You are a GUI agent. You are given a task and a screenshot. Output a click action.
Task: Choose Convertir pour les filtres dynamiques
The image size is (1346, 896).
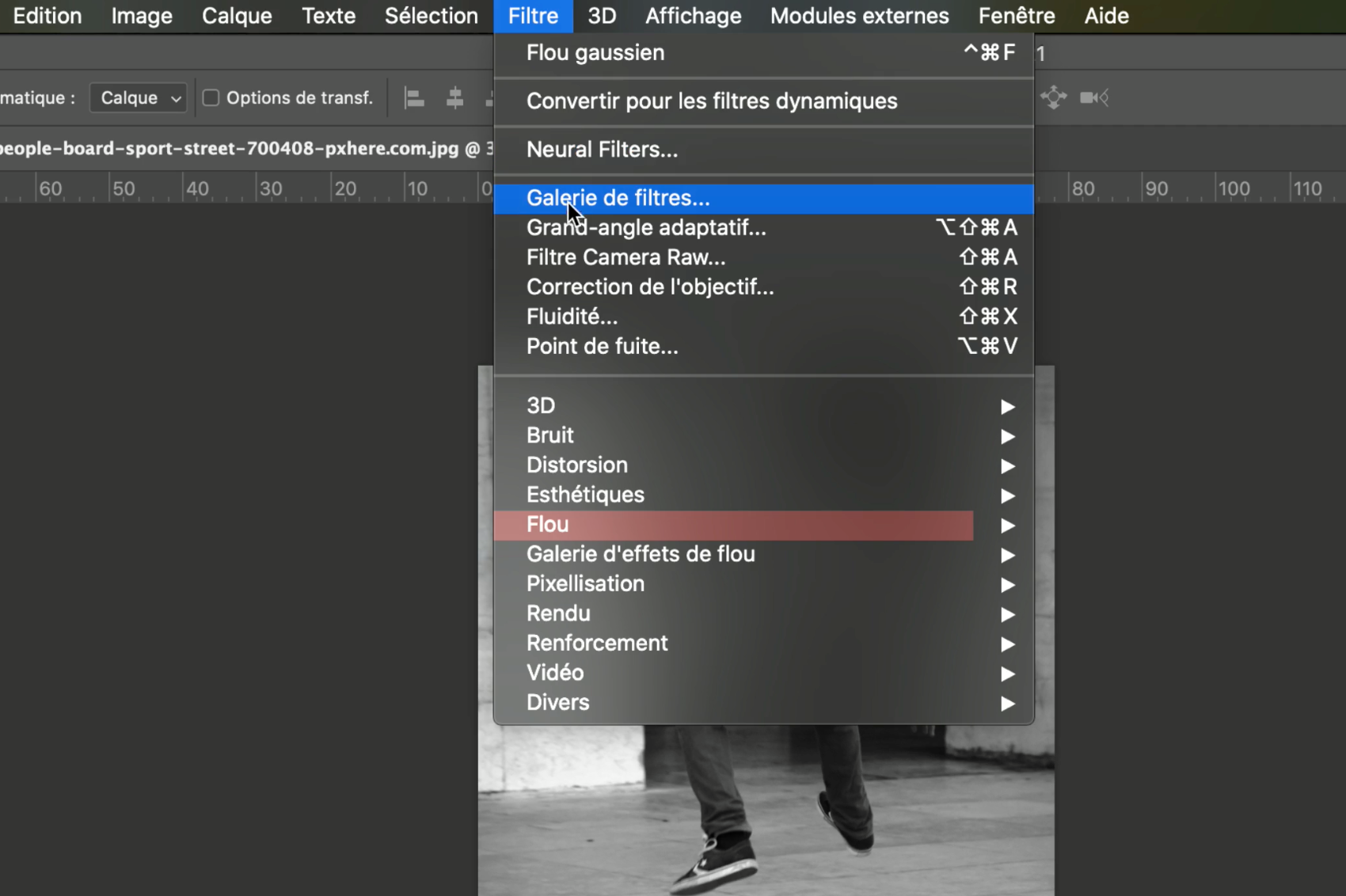[x=764, y=101]
